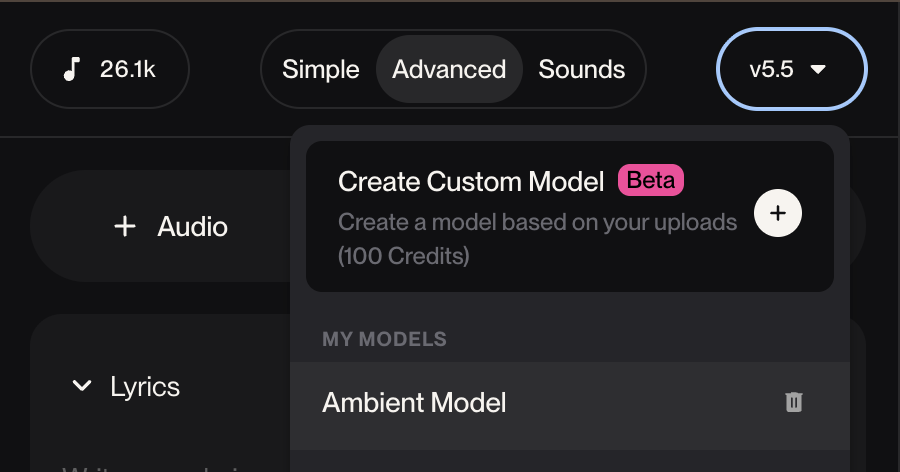The height and width of the screenshot is (472, 900).
Task: Click the caret arrow next to v5.5
Action: [818, 70]
